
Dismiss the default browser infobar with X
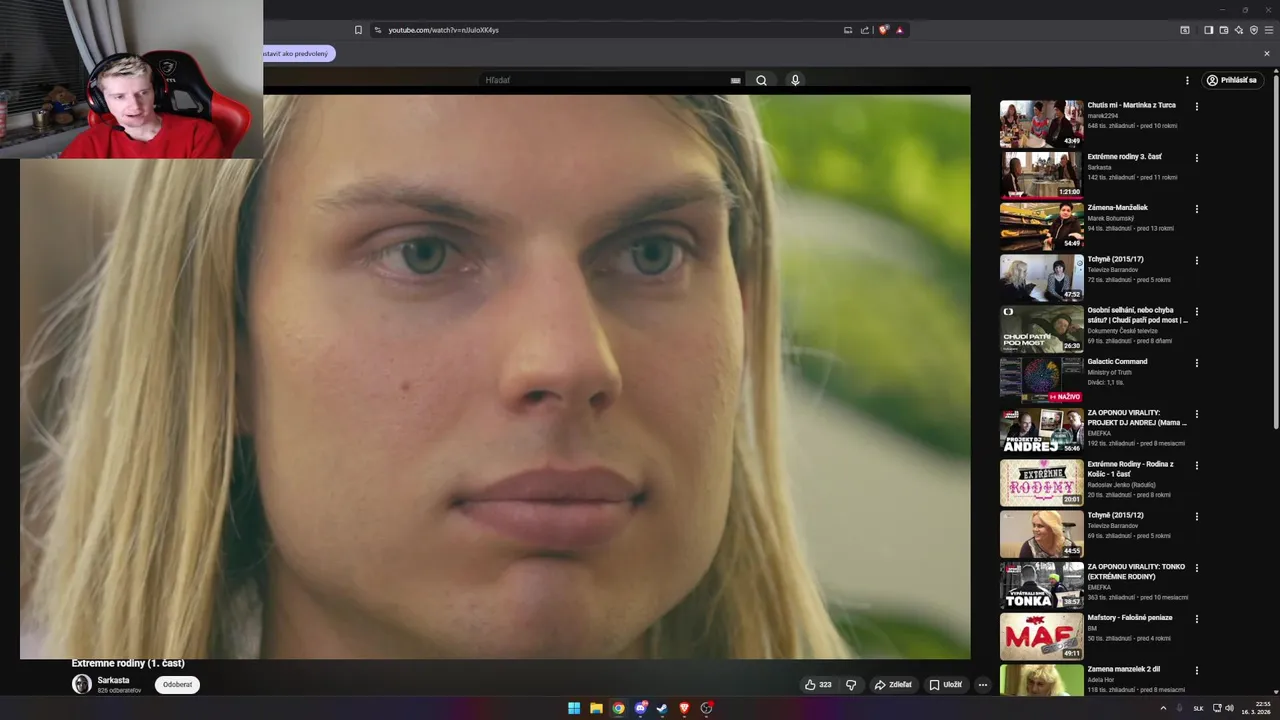coord(1267,54)
